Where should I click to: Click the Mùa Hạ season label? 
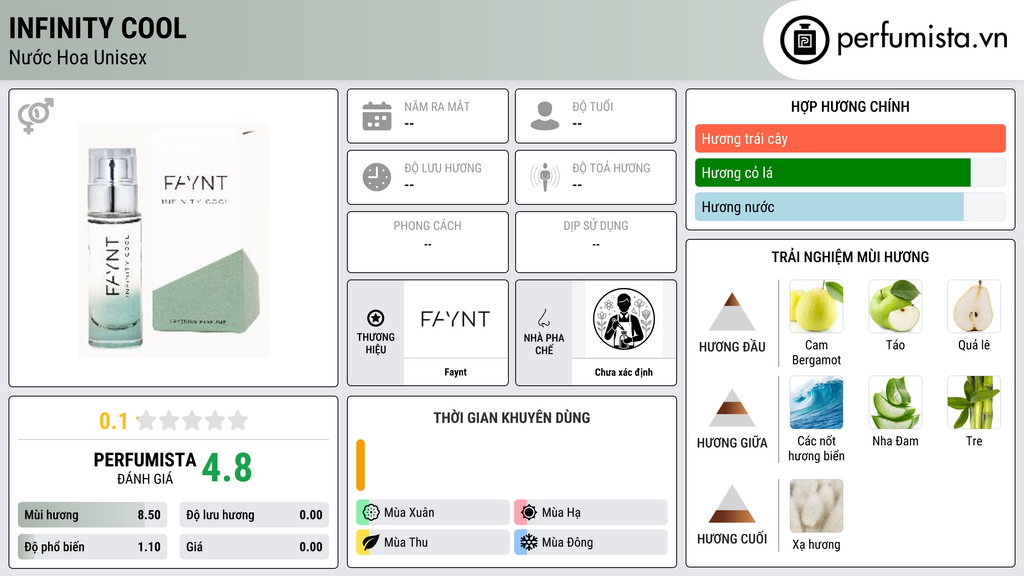[x=561, y=513]
